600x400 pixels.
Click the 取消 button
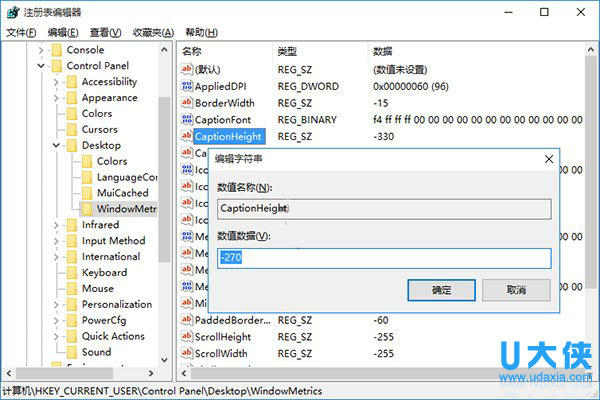tap(516, 289)
